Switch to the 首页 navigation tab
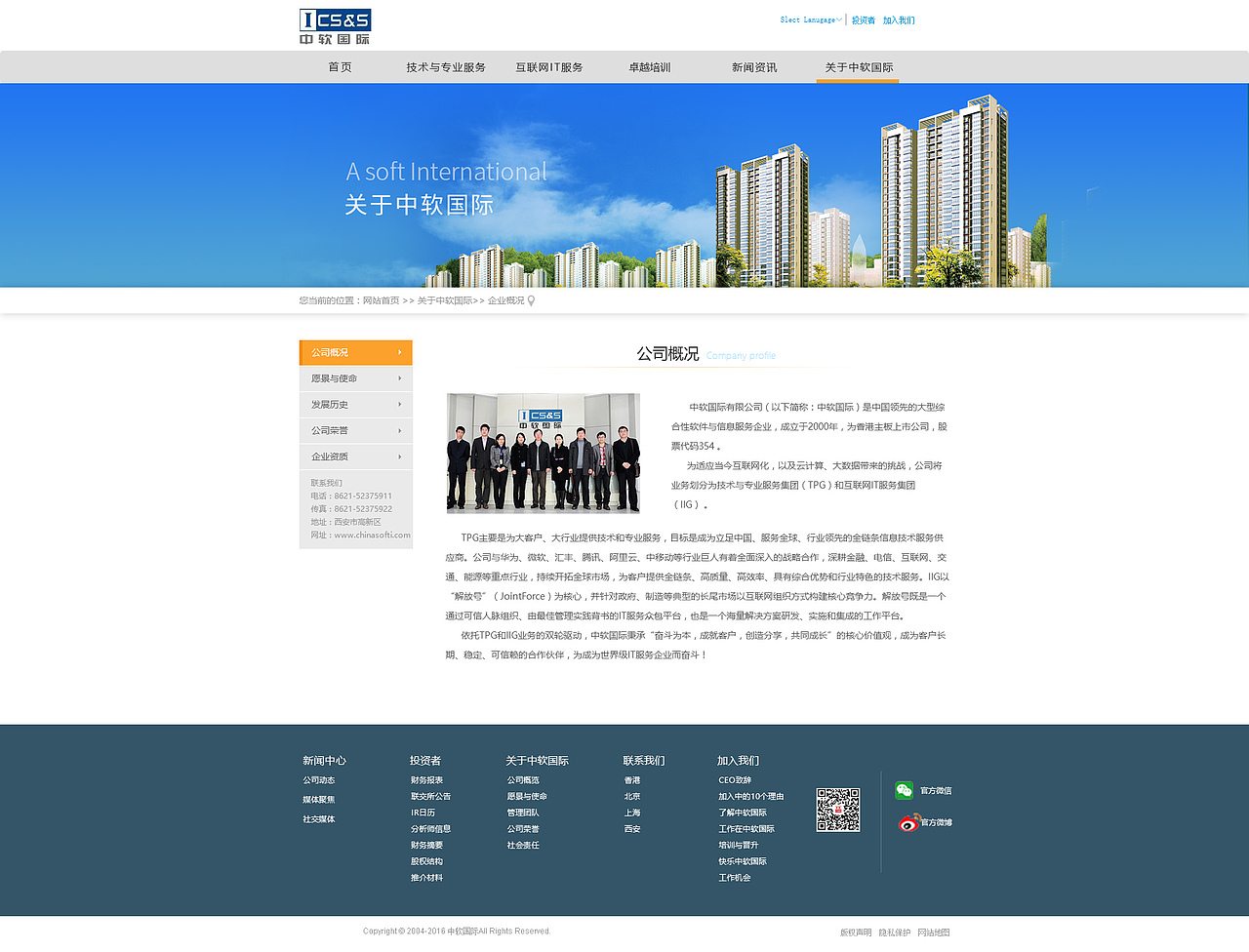The image size is (1249, 952). point(339,66)
